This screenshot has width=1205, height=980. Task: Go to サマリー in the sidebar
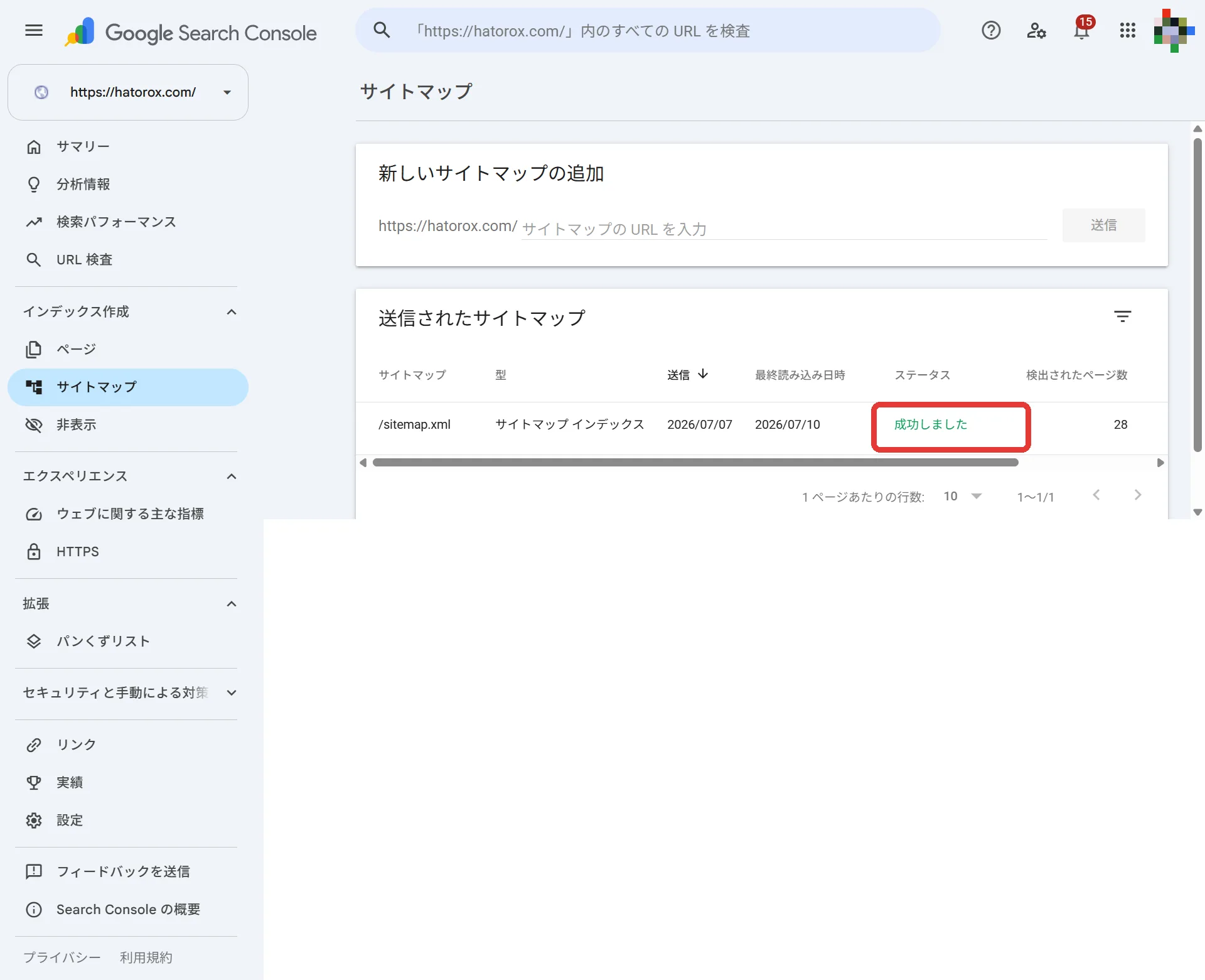click(x=128, y=146)
